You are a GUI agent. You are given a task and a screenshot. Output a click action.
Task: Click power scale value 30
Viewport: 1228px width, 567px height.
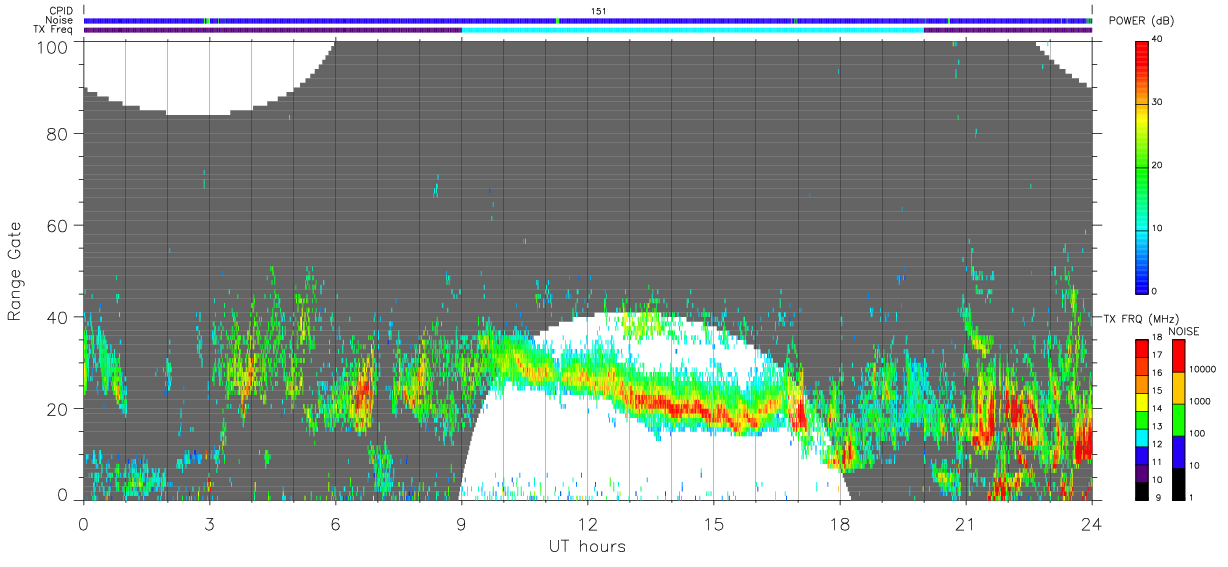[x=1158, y=103]
